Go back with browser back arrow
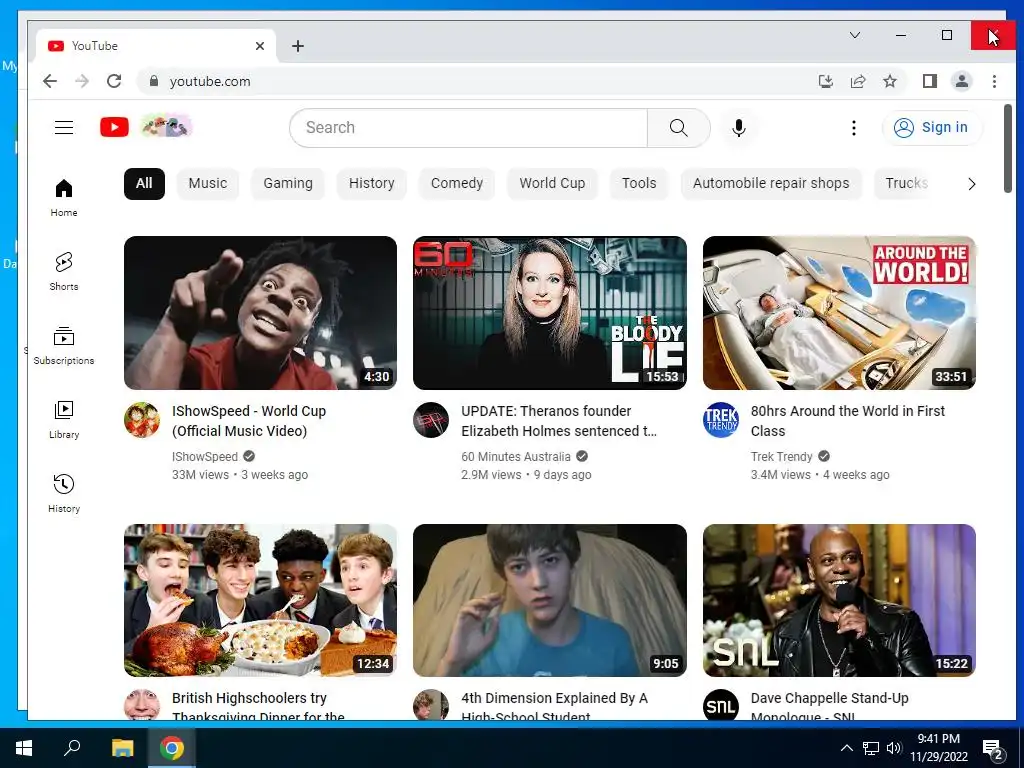 click(50, 81)
